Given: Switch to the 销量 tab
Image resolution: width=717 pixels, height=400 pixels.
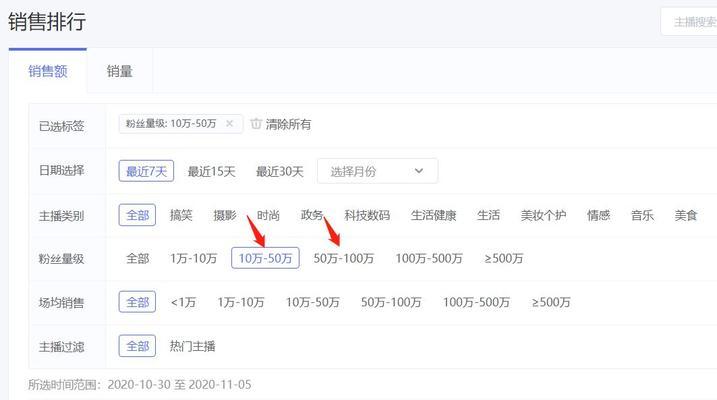Looking at the screenshot, I should click(x=119, y=71).
